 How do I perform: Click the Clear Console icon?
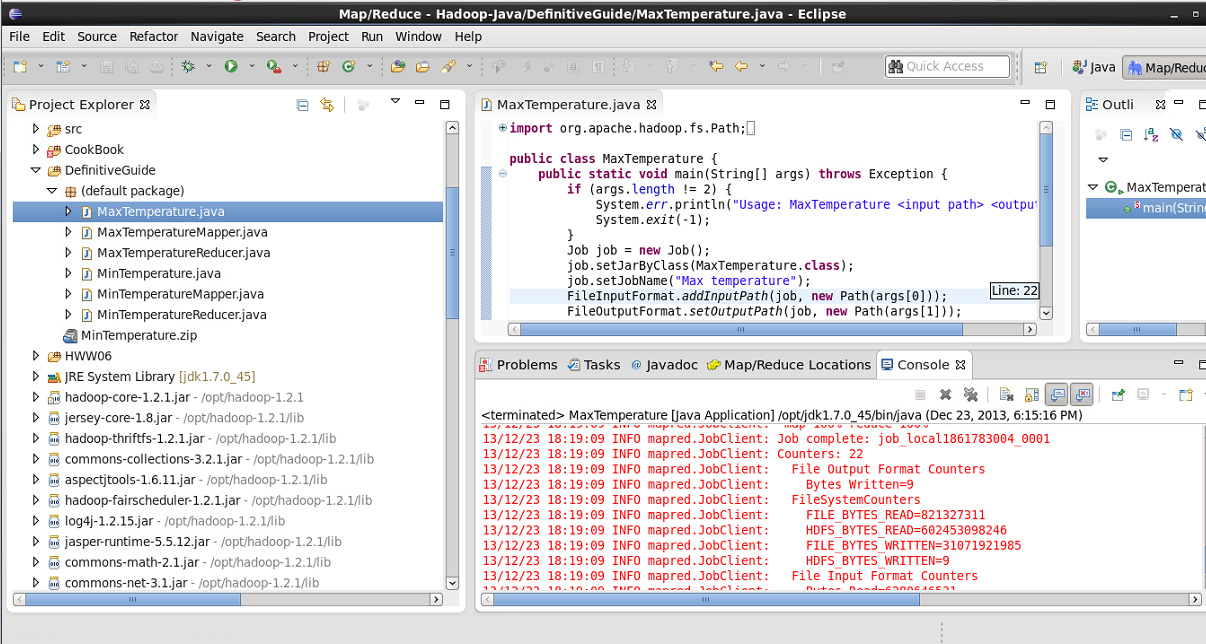pos(1007,395)
